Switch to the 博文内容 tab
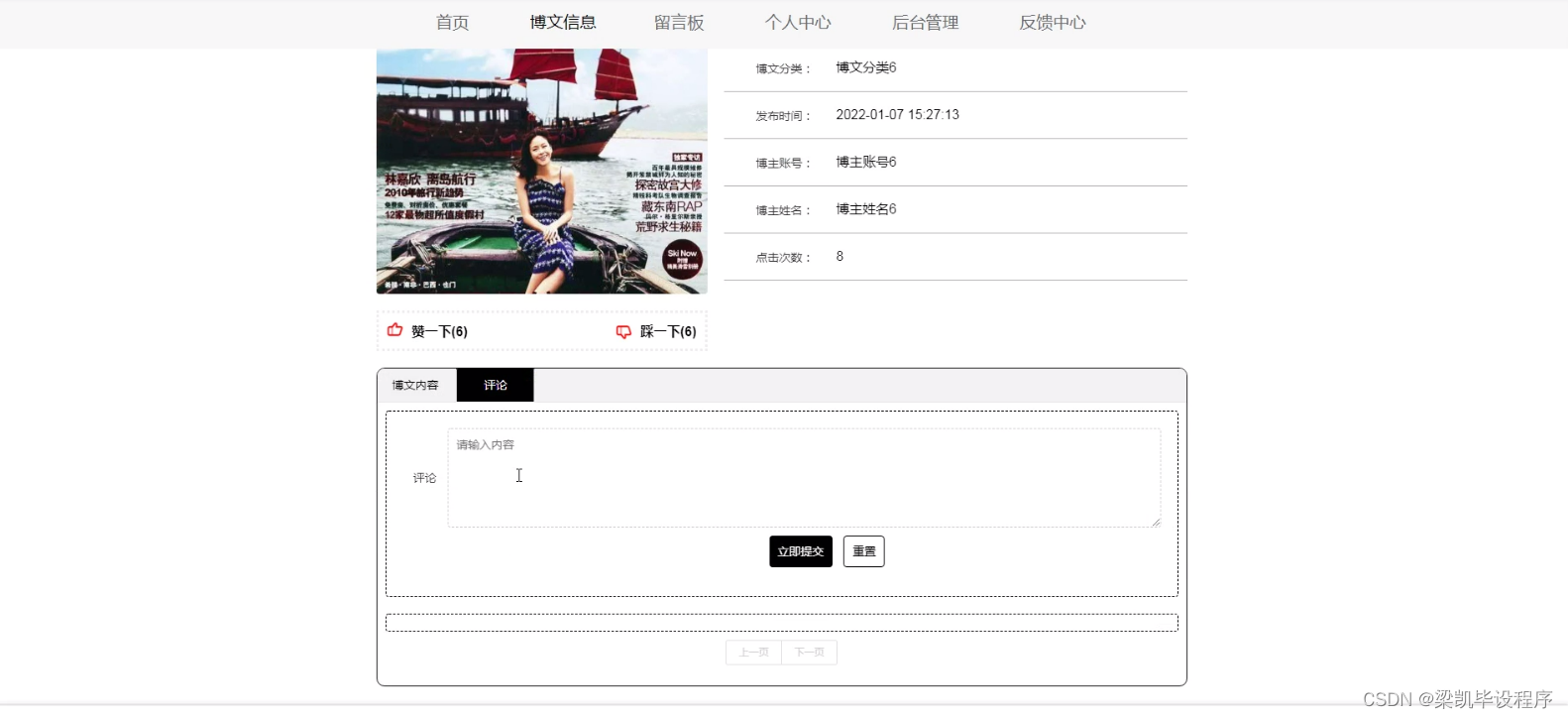This screenshot has height=718, width=1568. coord(416,385)
